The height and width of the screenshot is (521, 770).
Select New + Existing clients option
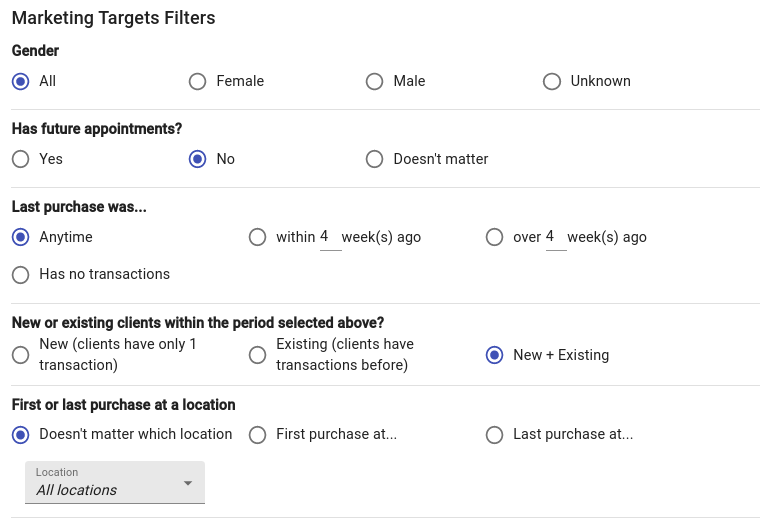tap(495, 355)
